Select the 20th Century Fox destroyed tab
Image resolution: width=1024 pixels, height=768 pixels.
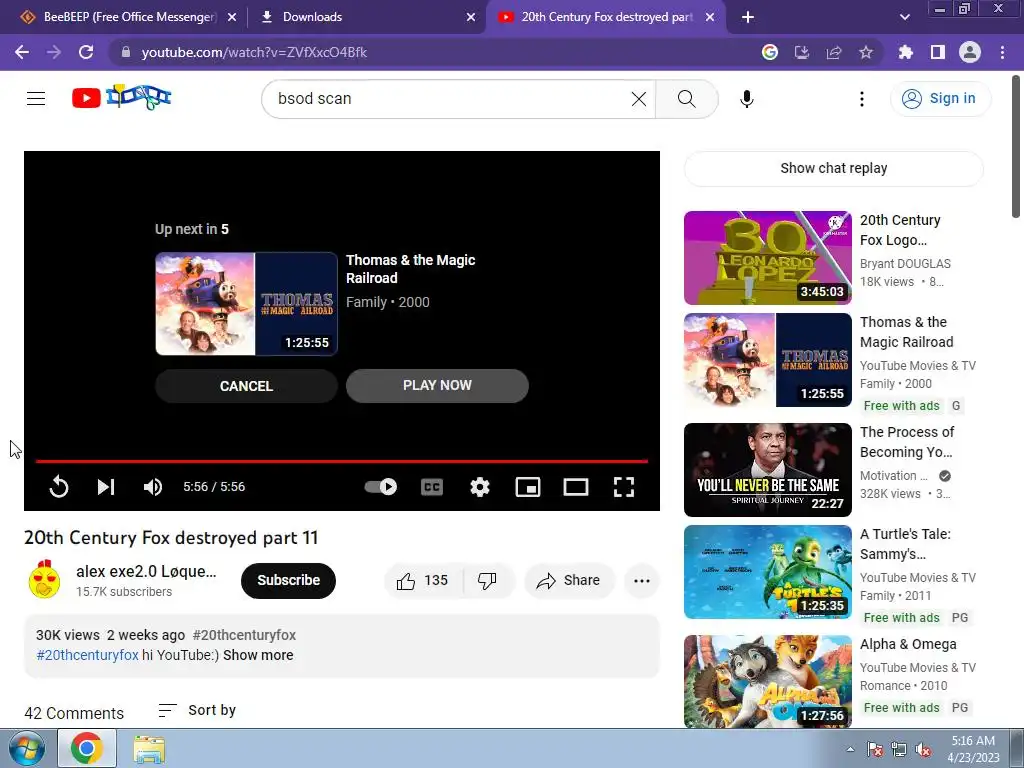click(604, 17)
